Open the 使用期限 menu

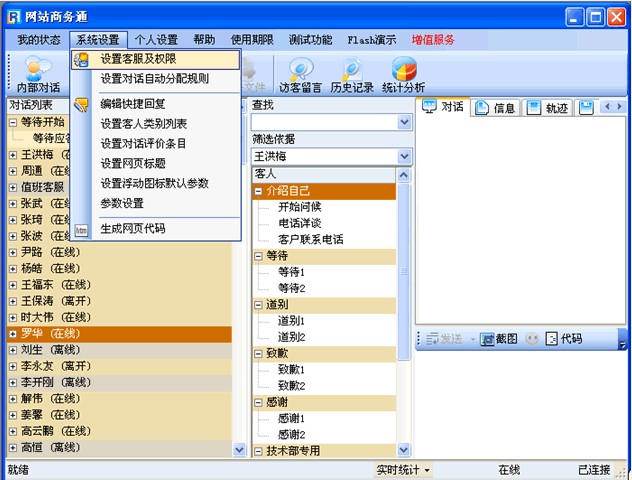tap(252, 40)
